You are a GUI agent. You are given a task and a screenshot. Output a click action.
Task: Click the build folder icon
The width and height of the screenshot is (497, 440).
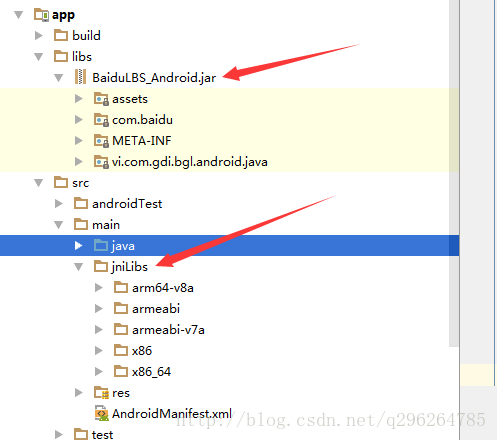pos(61,35)
